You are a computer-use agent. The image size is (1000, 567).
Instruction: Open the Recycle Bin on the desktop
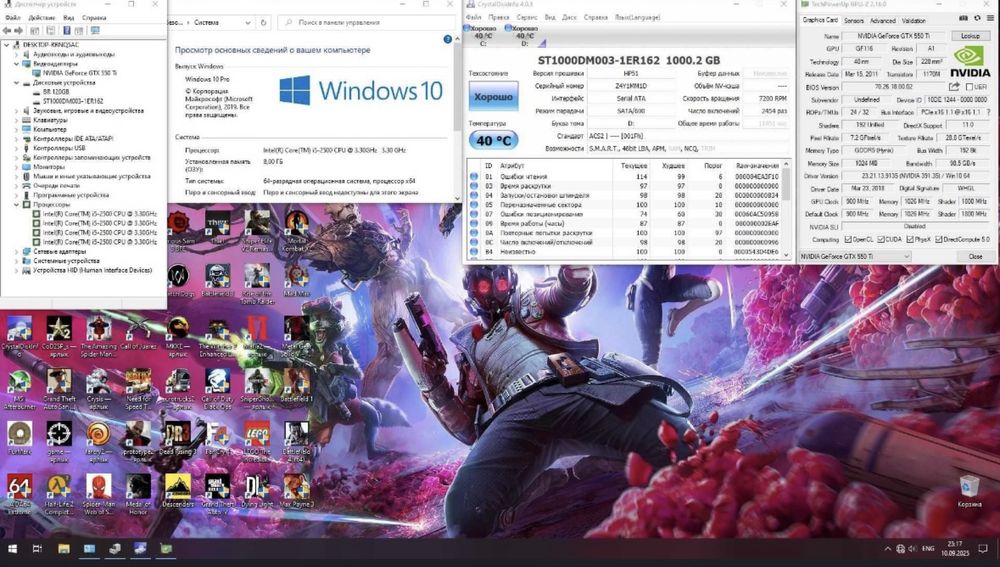(x=969, y=491)
